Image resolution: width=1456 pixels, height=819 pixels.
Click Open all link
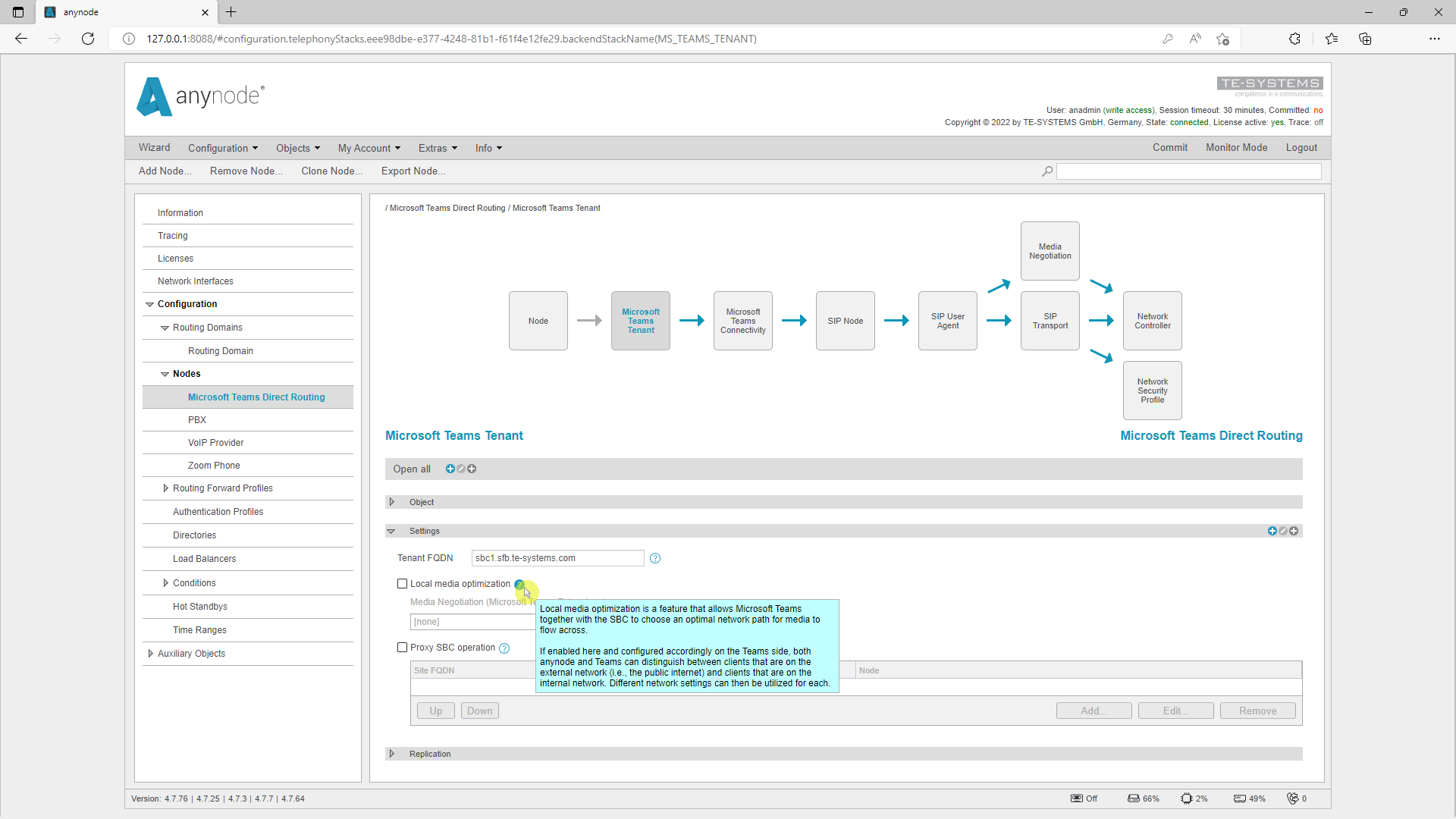[x=412, y=469]
